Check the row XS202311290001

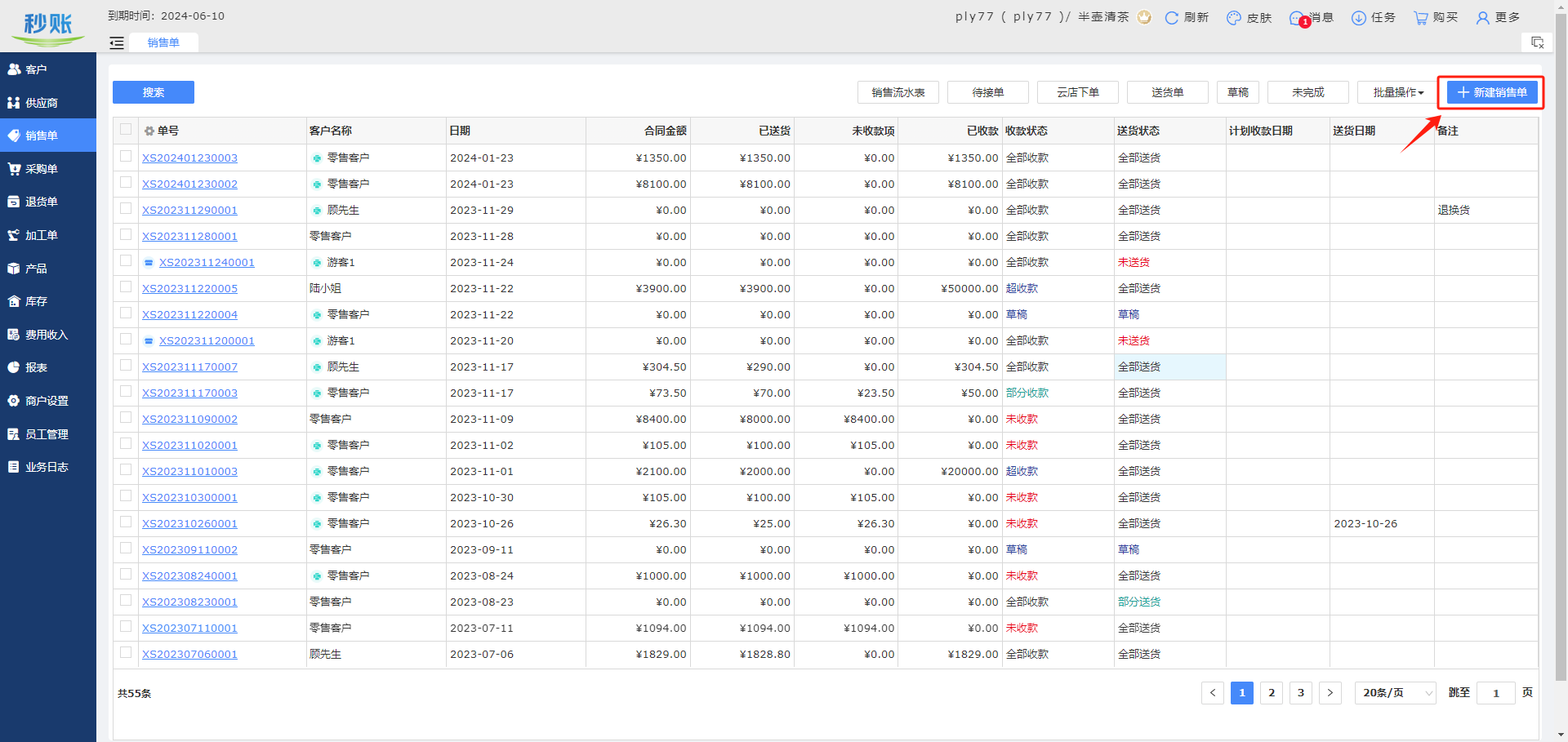126,208
